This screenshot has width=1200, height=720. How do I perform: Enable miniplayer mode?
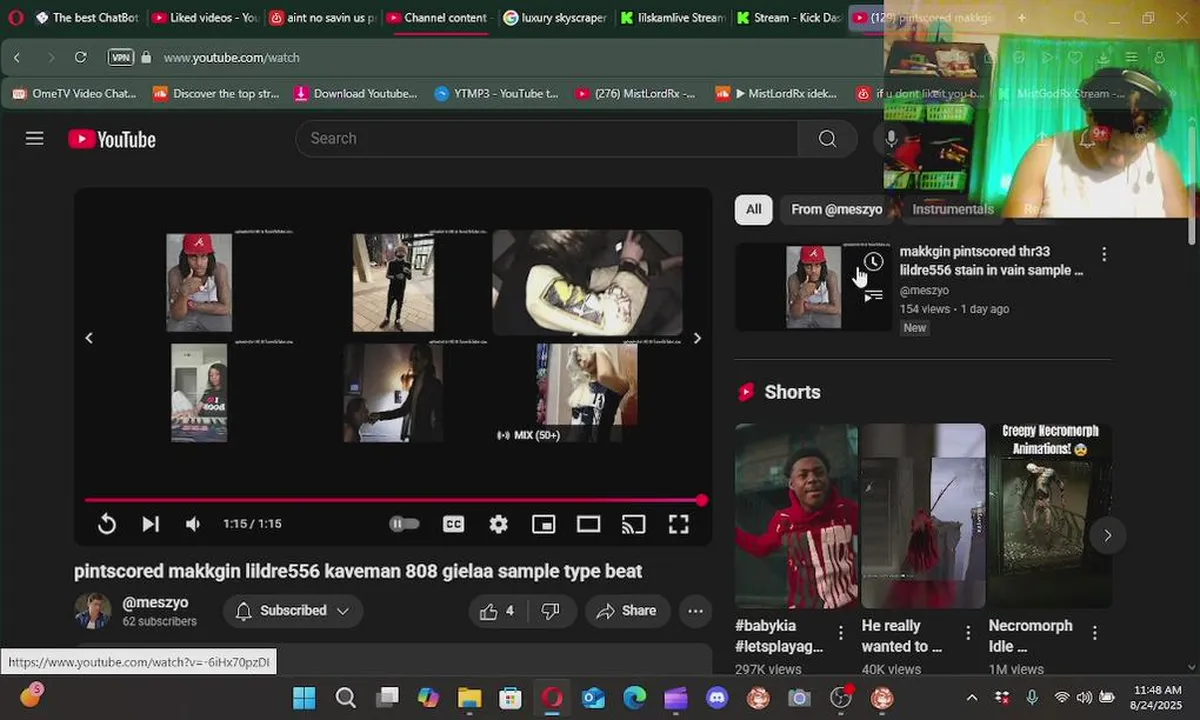click(x=543, y=524)
